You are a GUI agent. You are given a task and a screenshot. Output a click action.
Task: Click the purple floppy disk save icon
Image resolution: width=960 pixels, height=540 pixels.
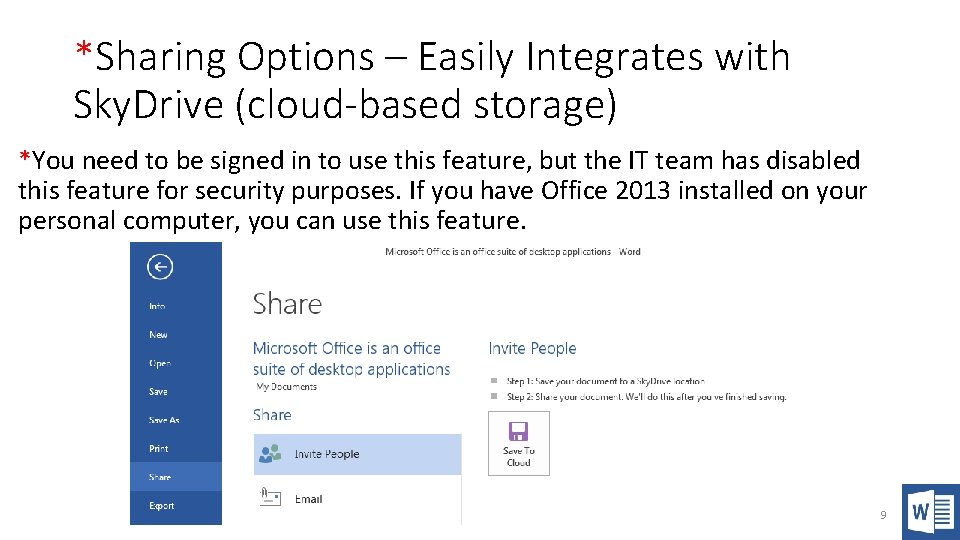tap(518, 432)
